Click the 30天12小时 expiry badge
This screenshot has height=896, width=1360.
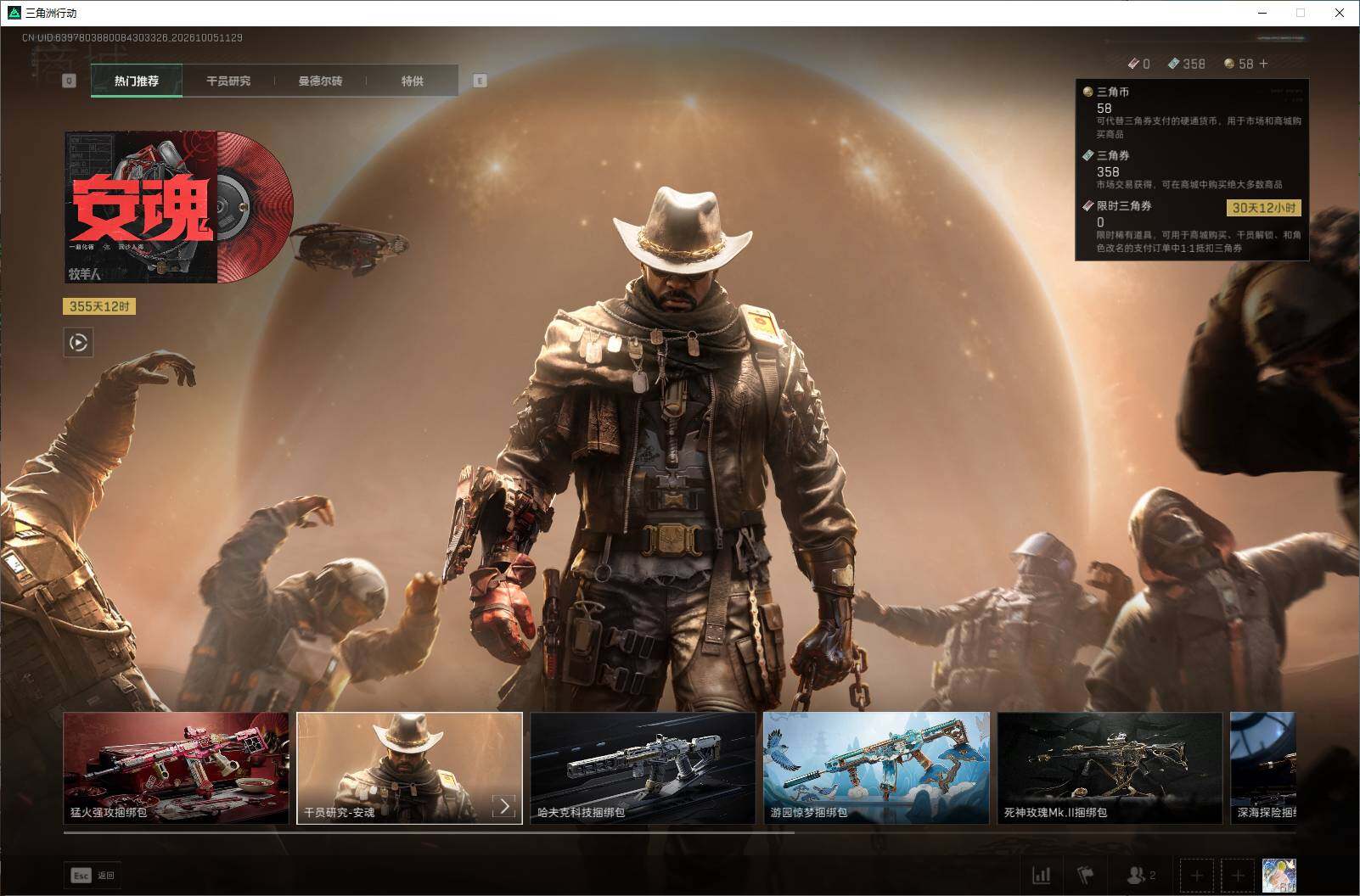coord(1264,208)
